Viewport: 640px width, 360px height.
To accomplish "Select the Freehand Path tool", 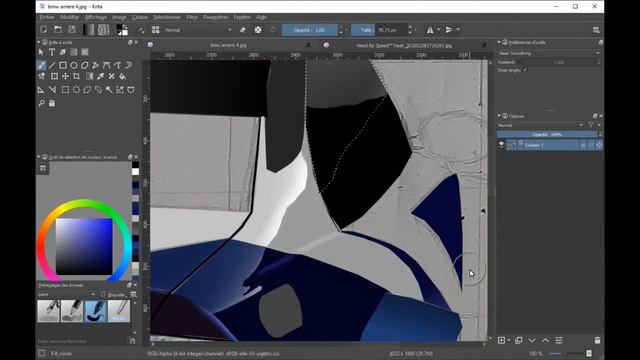I will pos(118,65).
